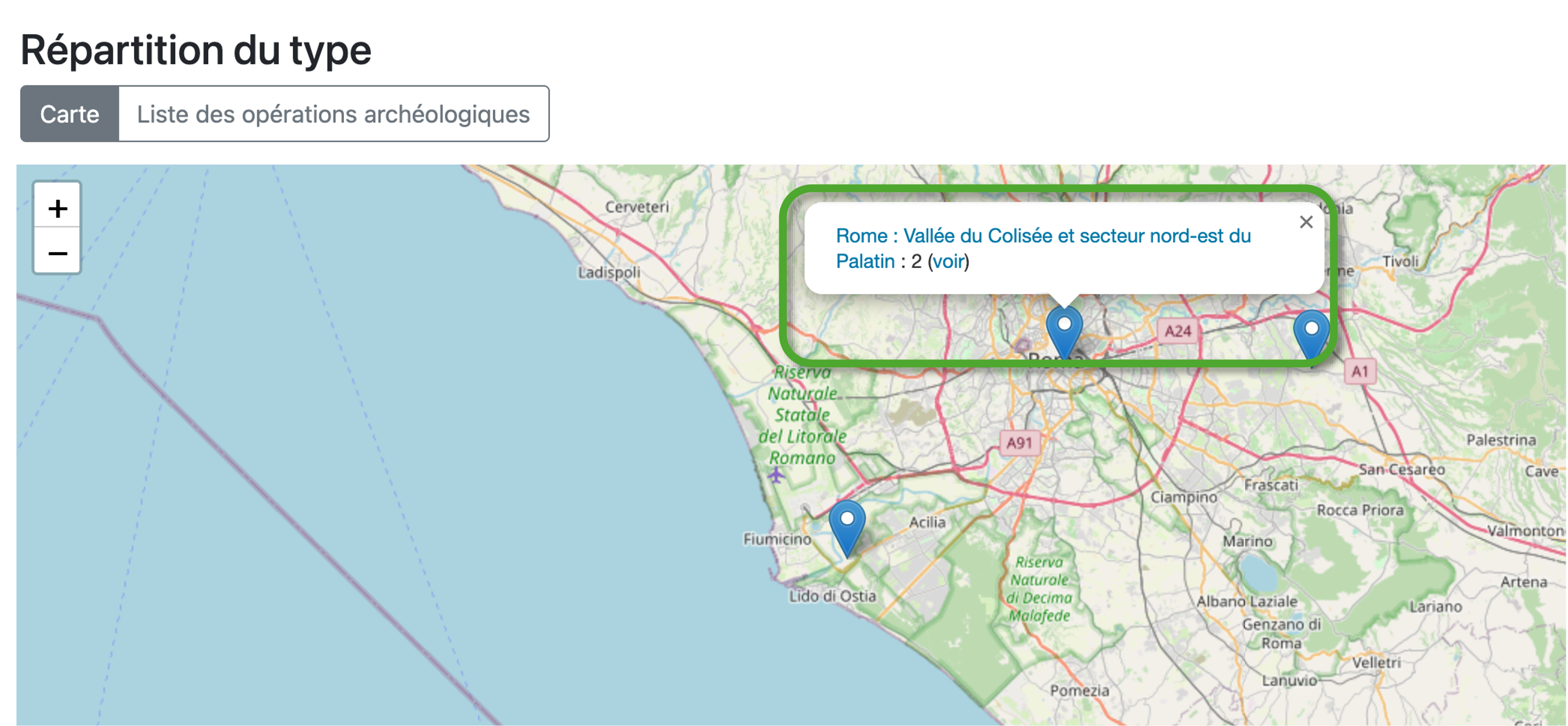
Task: Click the A24 highway shield
Action: point(1177,331)
